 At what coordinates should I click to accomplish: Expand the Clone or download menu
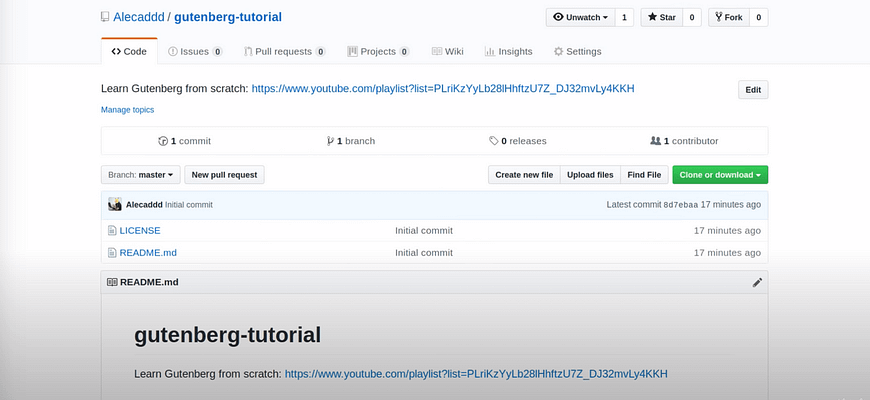[x=720, y=175]
